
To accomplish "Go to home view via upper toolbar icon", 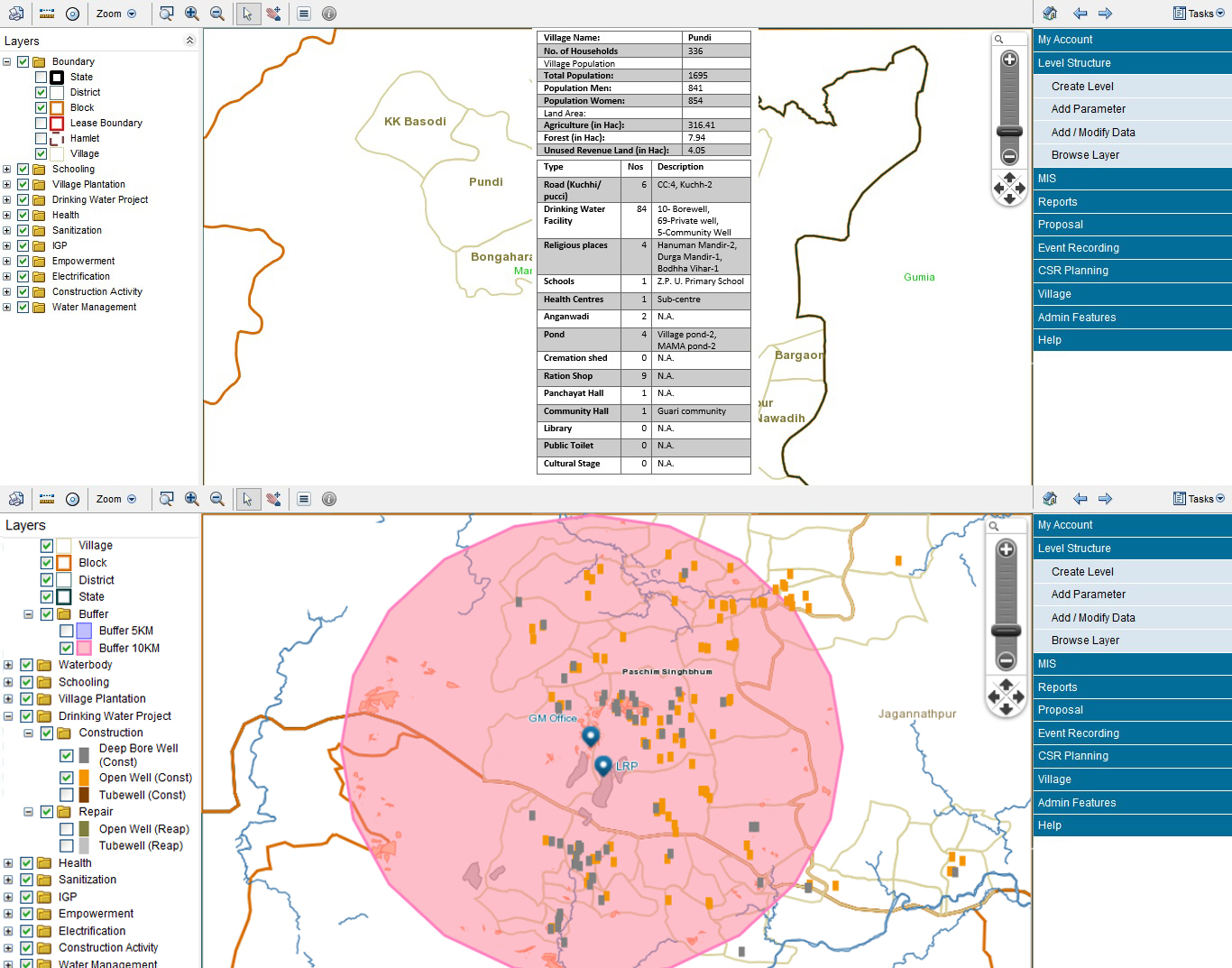I will click(1050, 14).
